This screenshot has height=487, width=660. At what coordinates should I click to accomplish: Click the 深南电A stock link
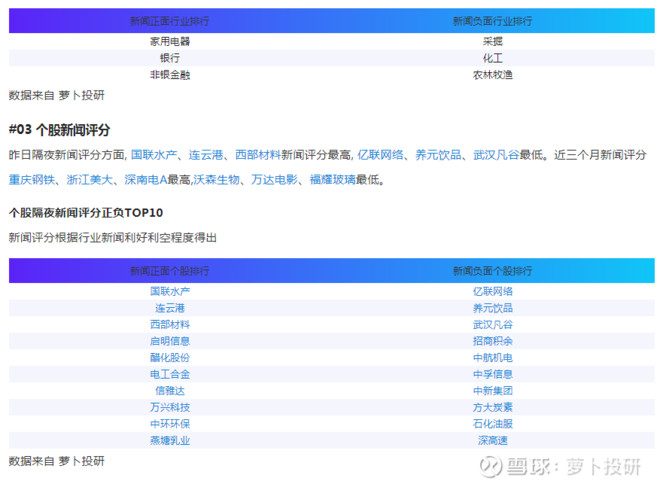[146, 180]
